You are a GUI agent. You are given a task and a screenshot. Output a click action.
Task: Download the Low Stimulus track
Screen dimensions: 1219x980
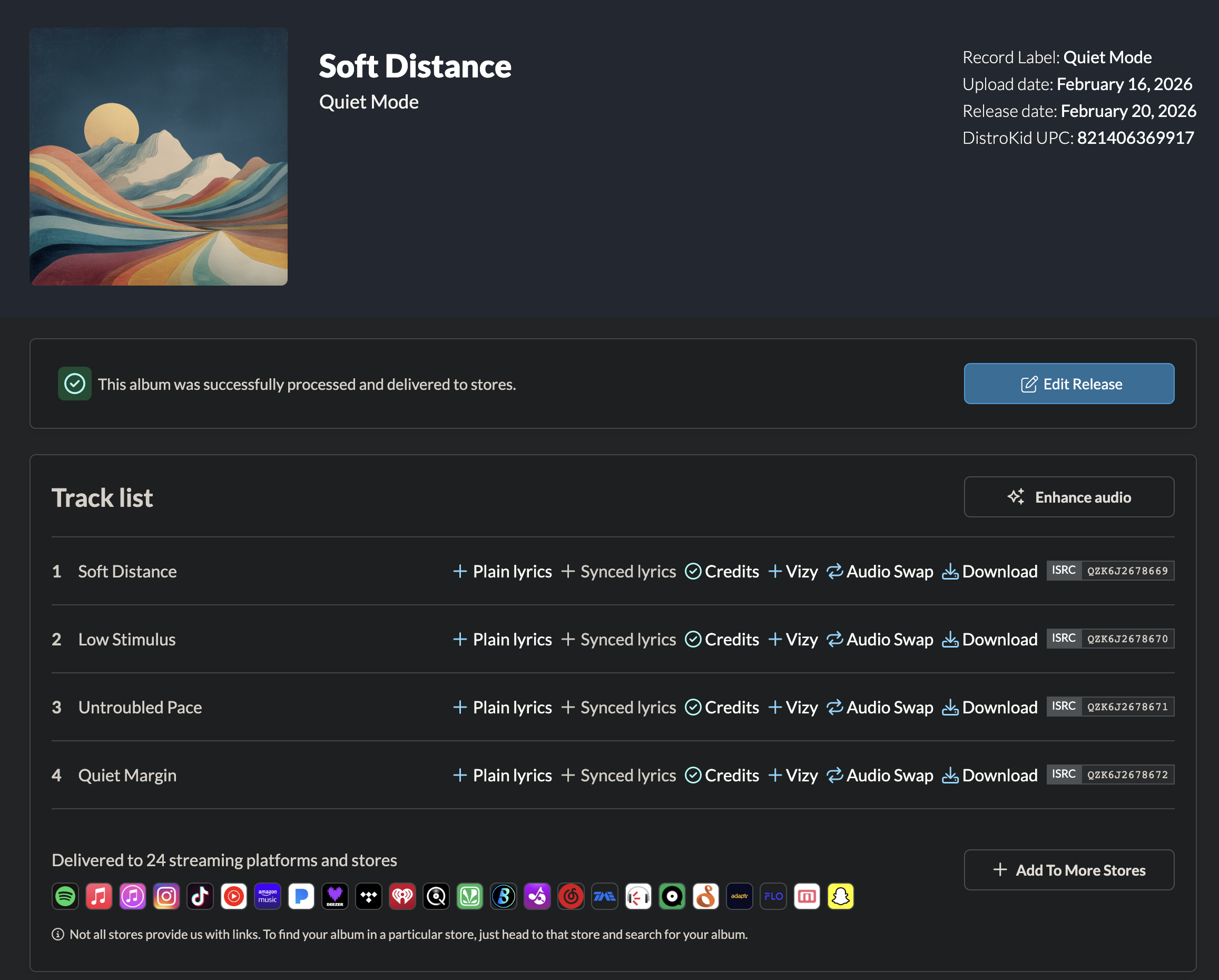pyautogui.click(x=989, y=639)
